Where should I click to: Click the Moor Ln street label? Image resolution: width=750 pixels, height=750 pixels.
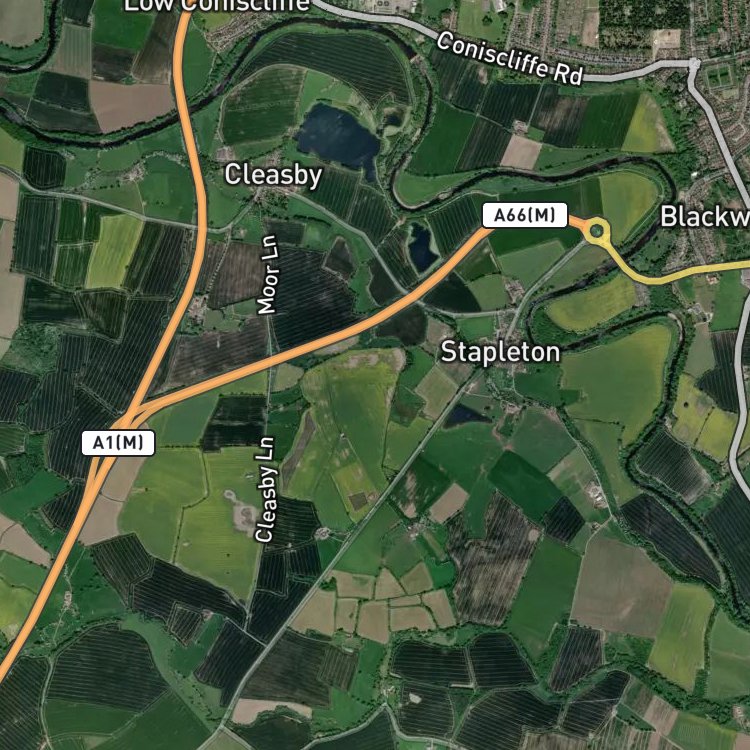click(267, 275)
